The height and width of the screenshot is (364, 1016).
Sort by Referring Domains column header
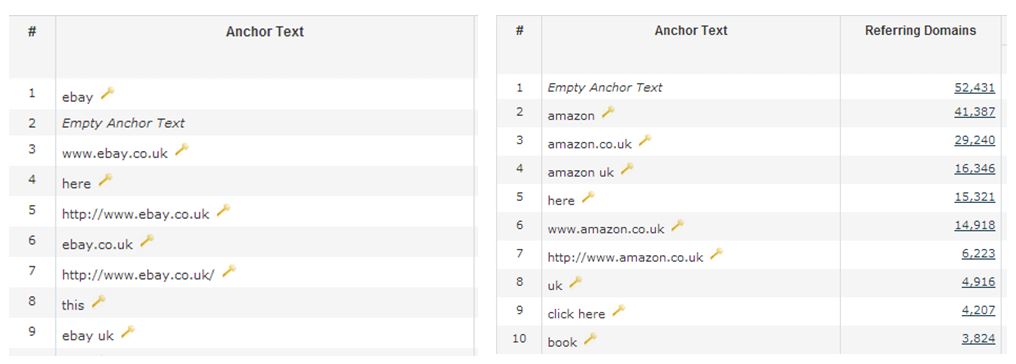(x=920, y=30)
